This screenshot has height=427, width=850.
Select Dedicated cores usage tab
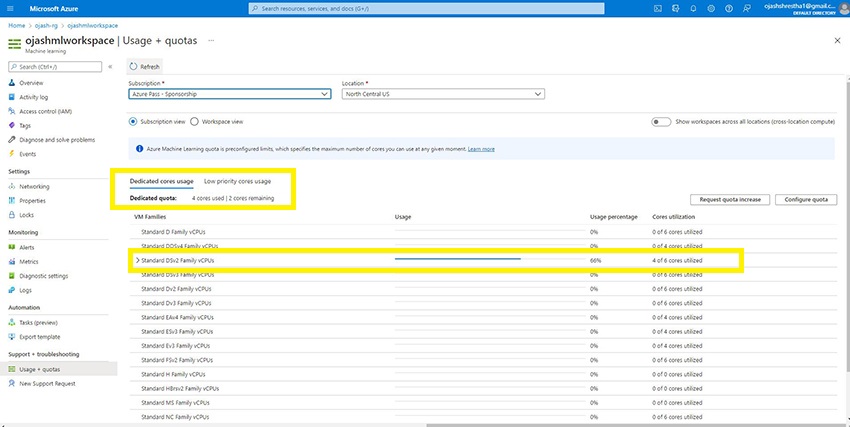[x=161, y=181]
